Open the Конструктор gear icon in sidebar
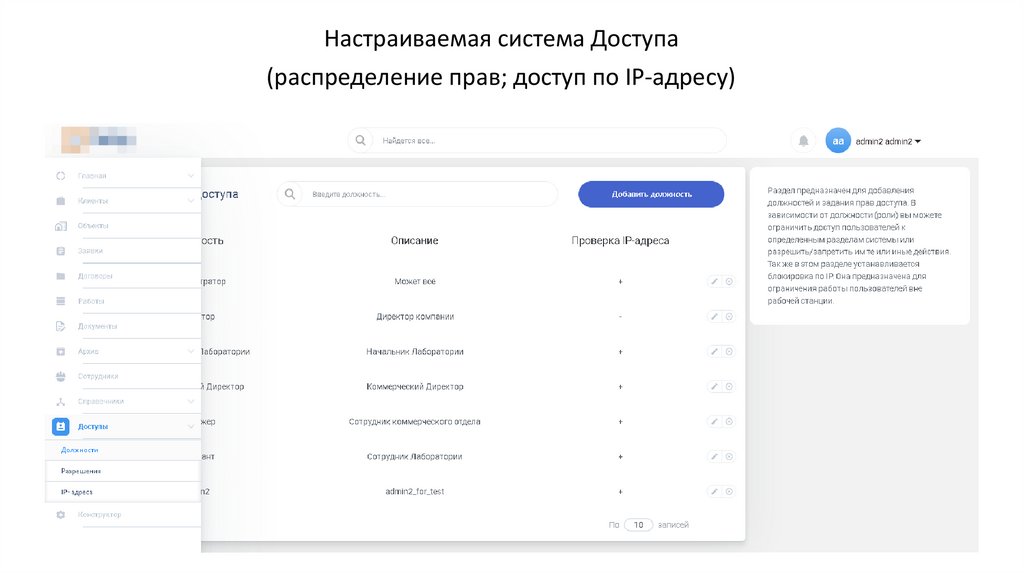This screenshot has height=574, width=1024. coord(61,515)
